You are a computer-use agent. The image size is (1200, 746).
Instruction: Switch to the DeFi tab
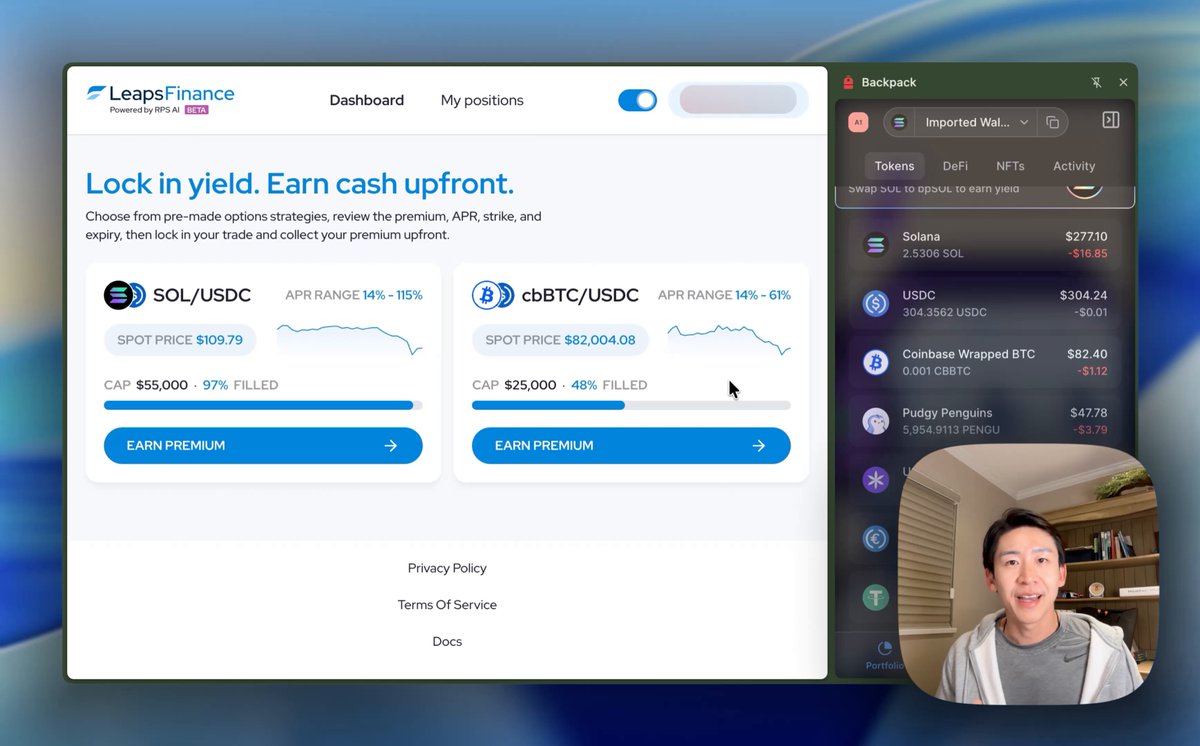pyautogui.click(x=955, y=166)
